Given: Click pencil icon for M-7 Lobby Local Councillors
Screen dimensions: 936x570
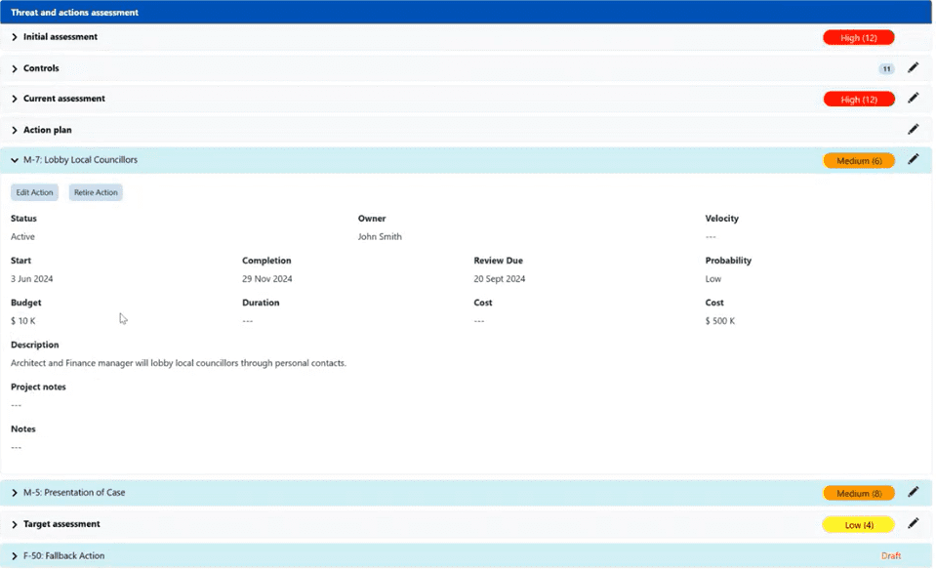Looking at the screenshot, I should click(x=912, y=160).
